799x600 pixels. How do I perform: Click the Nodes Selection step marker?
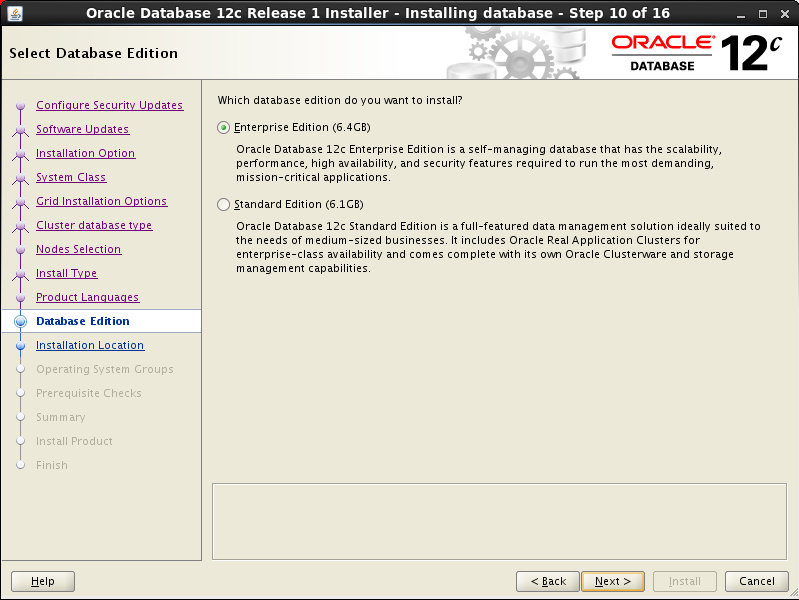click(x=20, y=250)
